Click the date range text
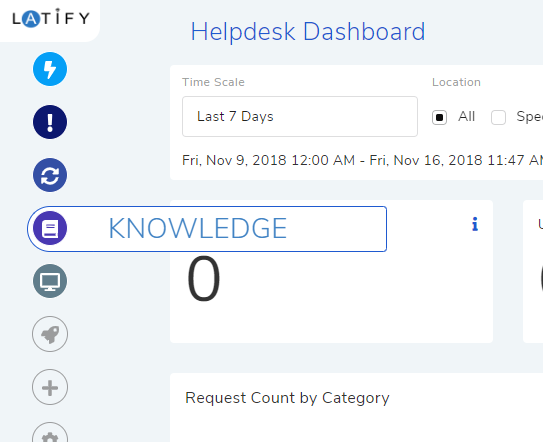543x442 pixels. coord(362,160)
